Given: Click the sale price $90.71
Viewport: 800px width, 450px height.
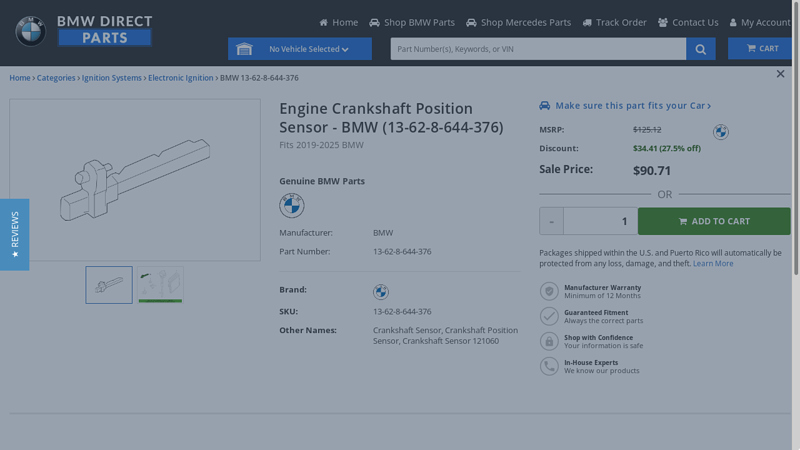Looking at the screenshot, I should (652, 170).
